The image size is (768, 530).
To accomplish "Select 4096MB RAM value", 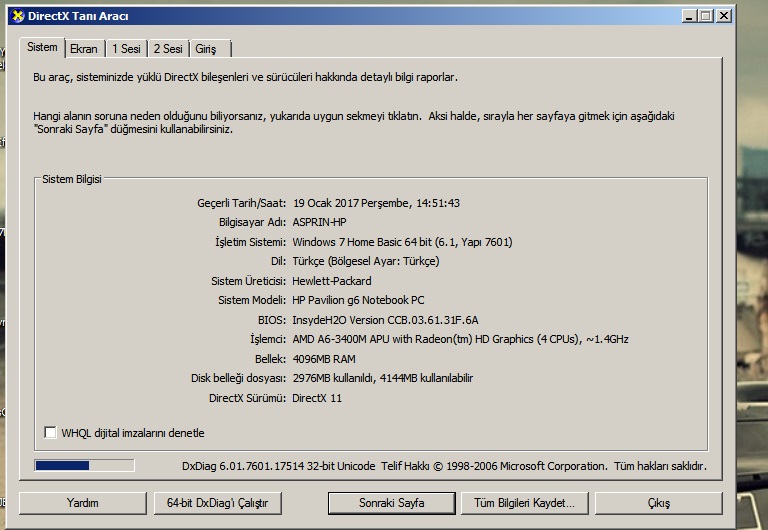I will (x=324, y=359).
